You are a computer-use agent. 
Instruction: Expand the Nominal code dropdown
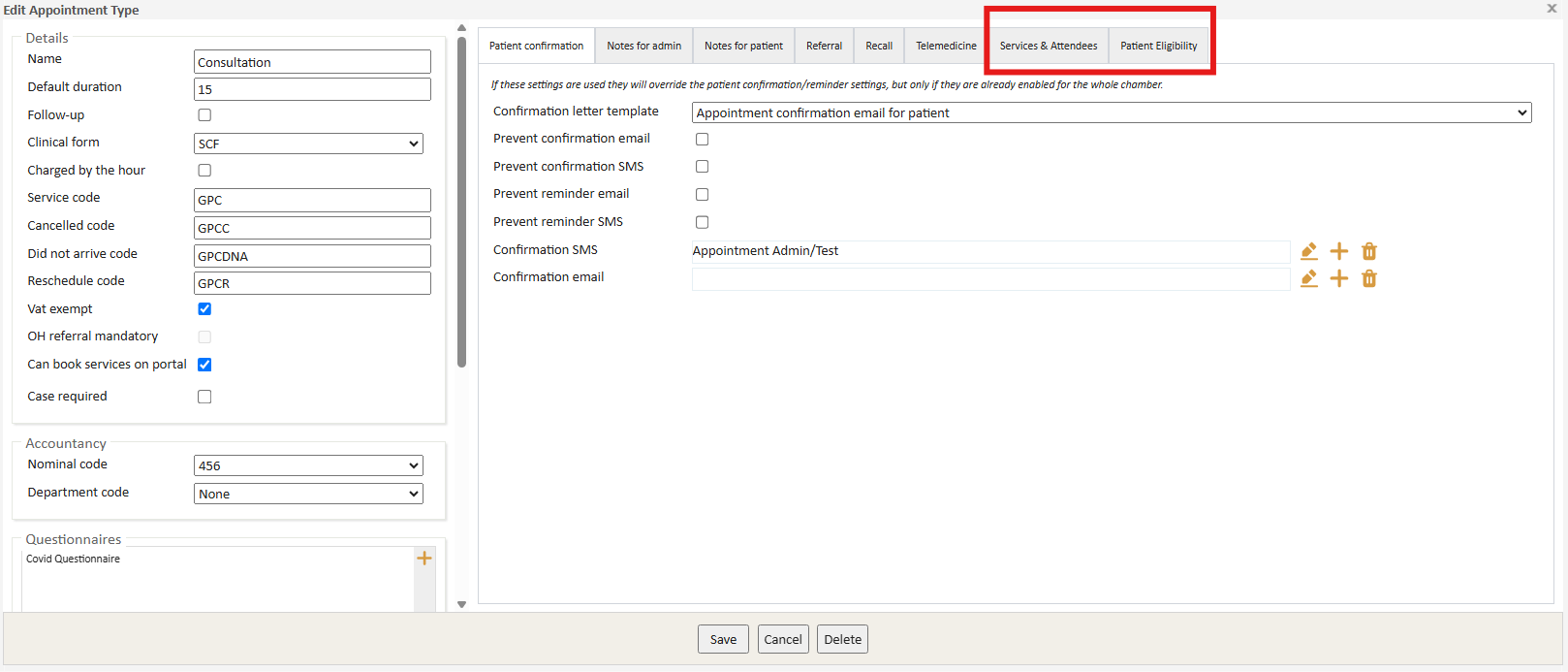pyautogui.click(x=308, y=465)
